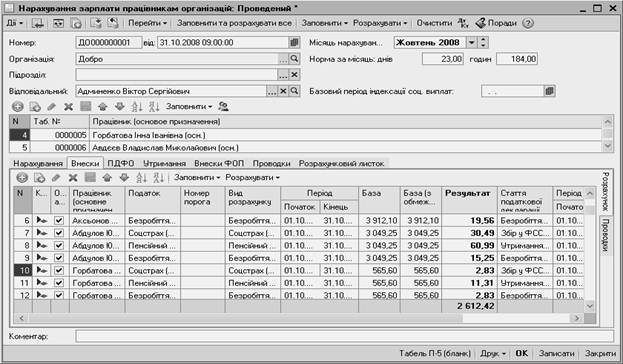Open Розрахувати dropdown in Внески toolbar
623x364 pixels.
click(x=252, y=178)
